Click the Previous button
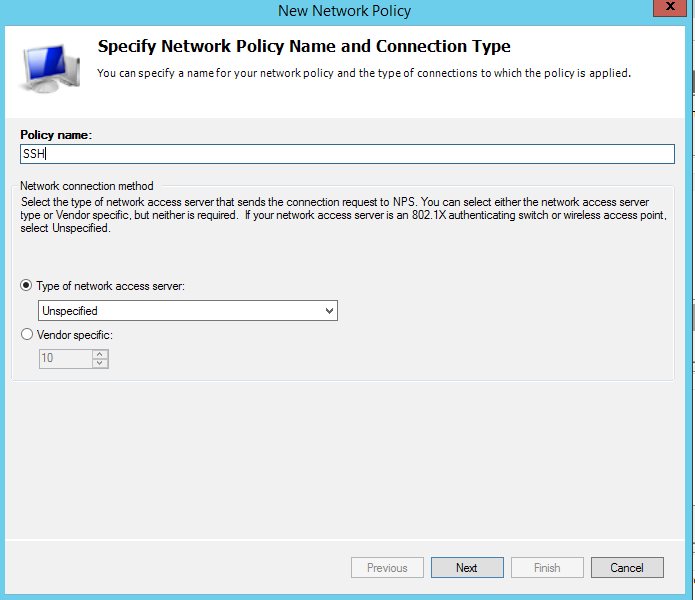 [387, 568]
